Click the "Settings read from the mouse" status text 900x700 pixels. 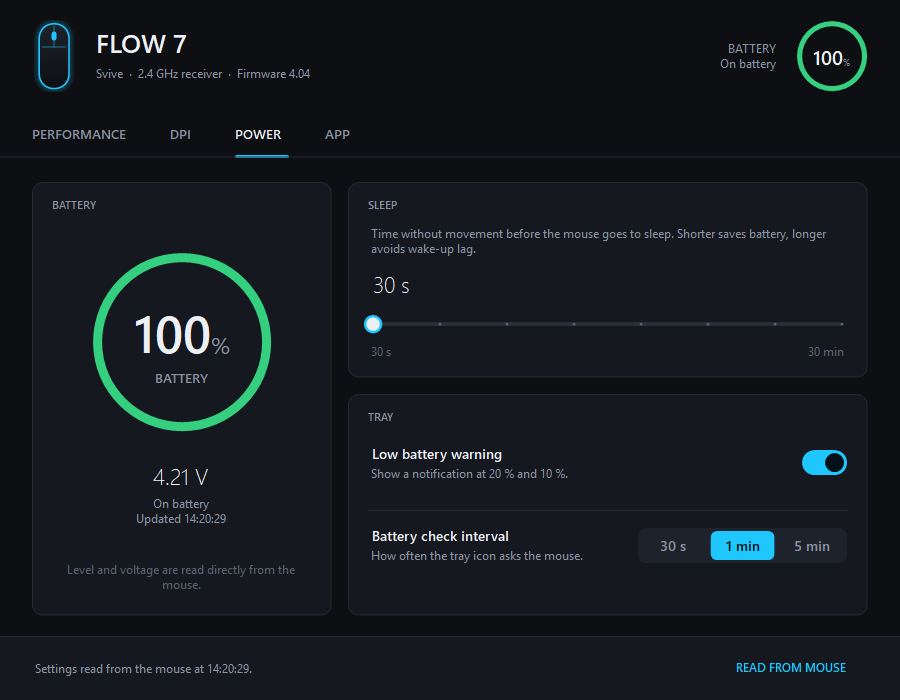click(143, 668)
